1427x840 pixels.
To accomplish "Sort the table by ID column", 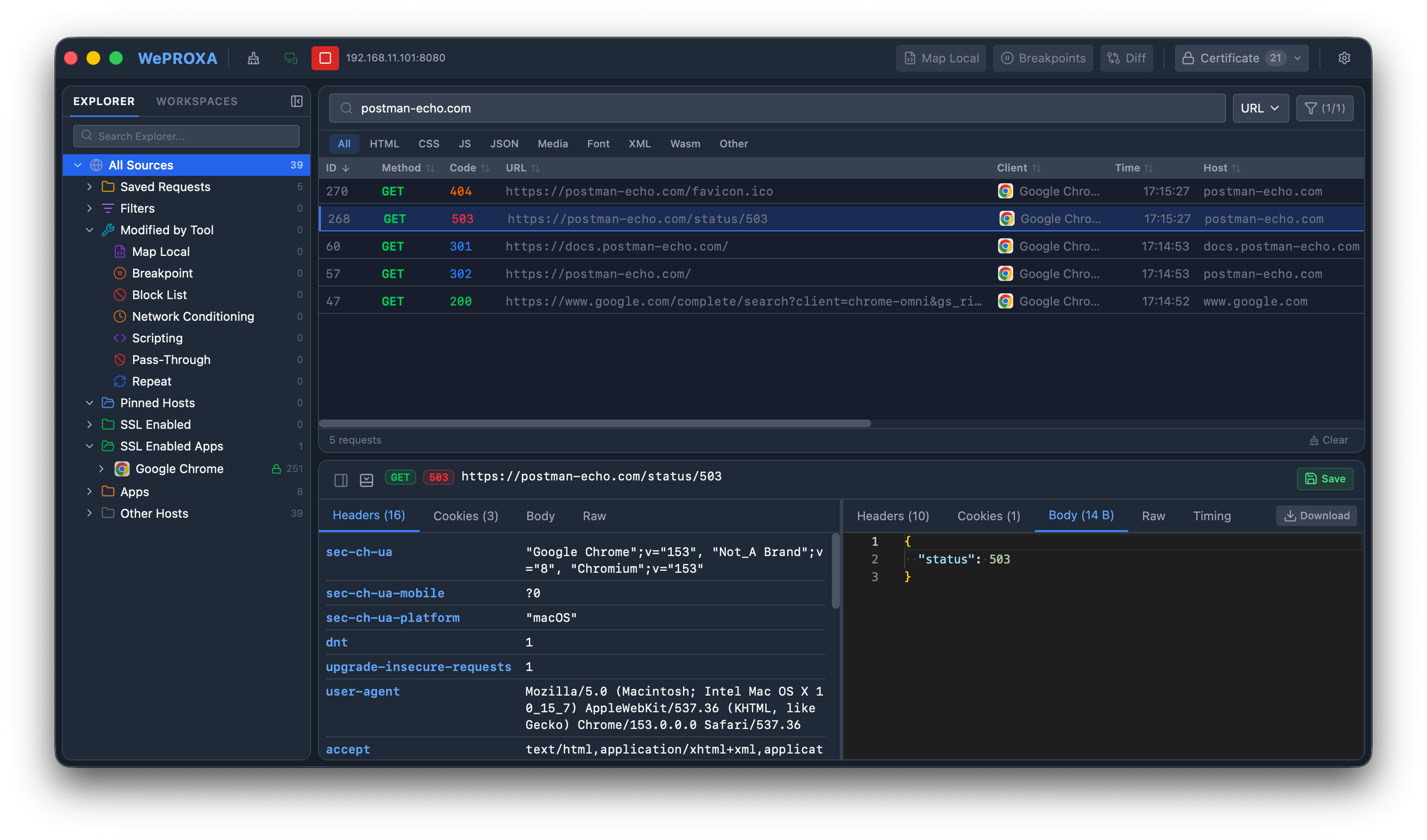I will [338, 168].
